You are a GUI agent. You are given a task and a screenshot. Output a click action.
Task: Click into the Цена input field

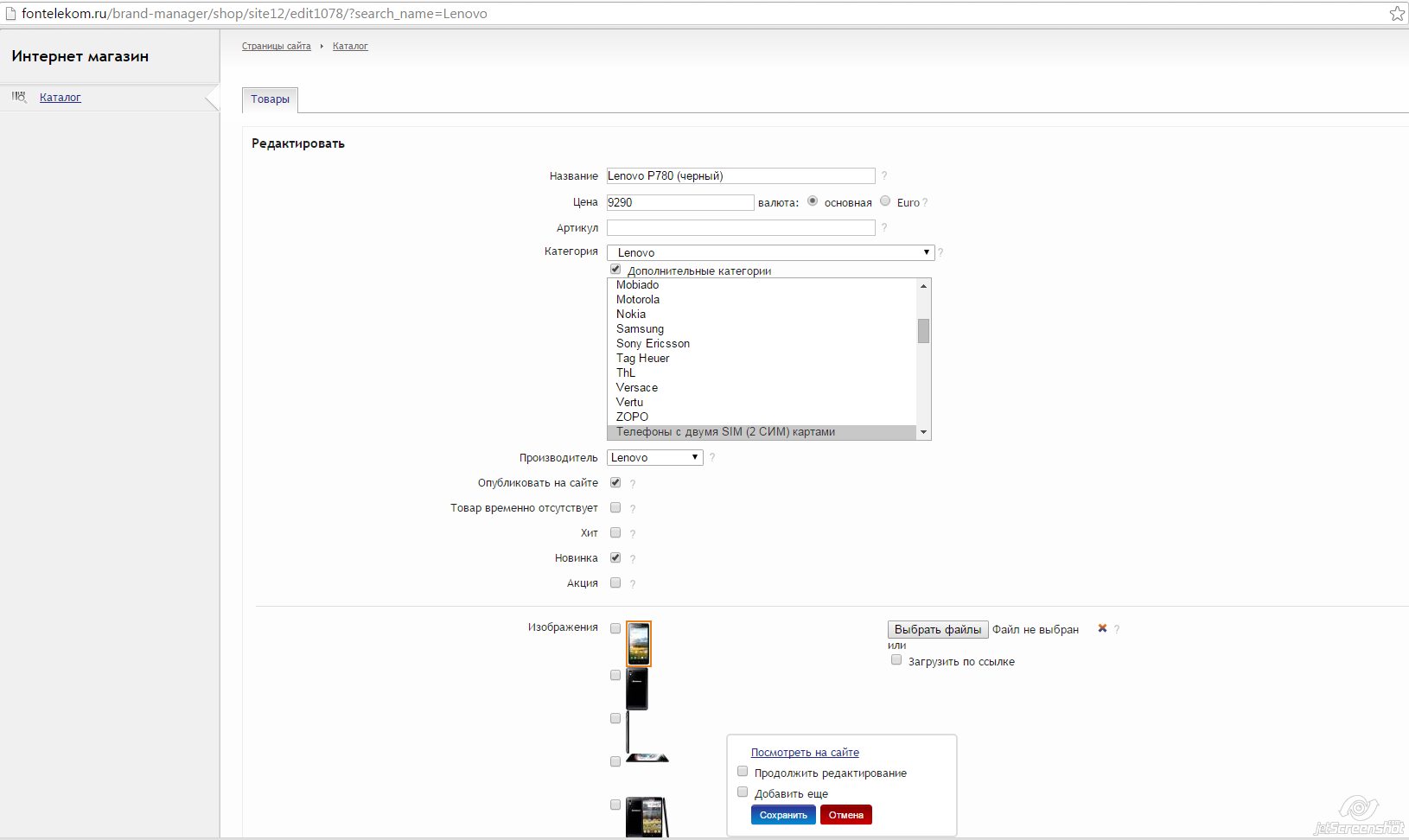pyautogui.click(x=680, y=202)
